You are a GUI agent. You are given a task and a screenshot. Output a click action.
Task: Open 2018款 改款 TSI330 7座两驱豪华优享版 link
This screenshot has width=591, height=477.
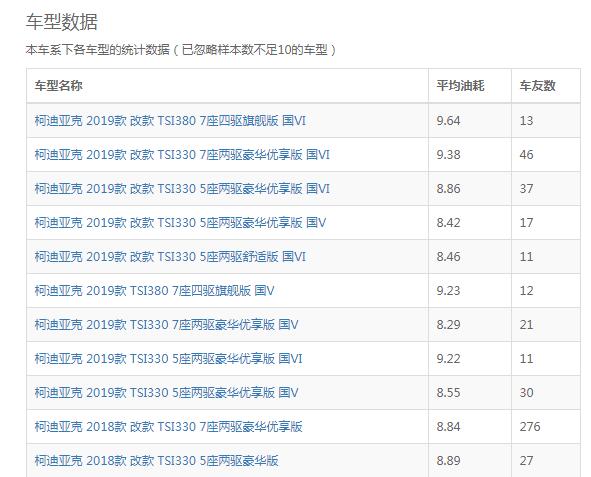[x=168, y=427]
